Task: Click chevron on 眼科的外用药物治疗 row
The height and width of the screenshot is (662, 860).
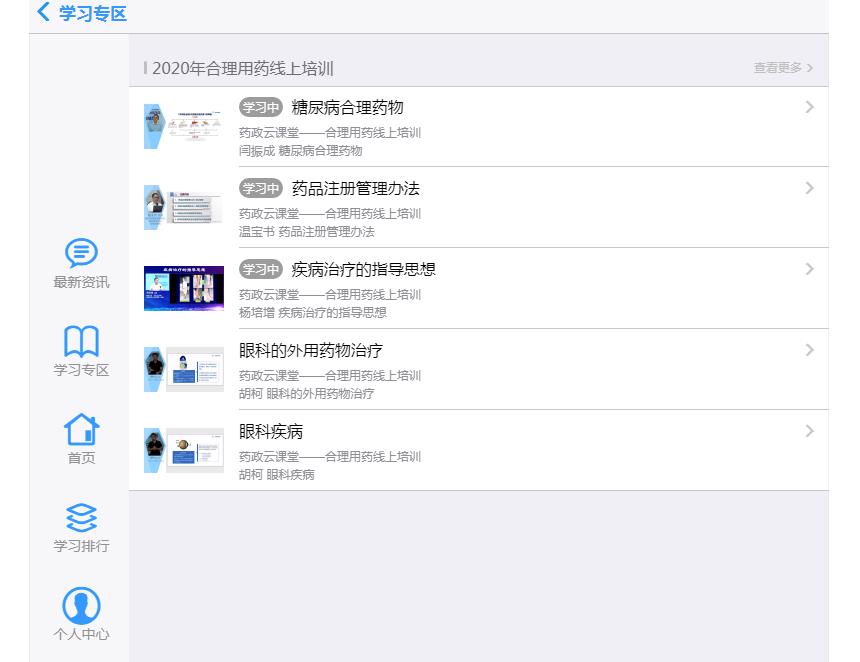Action: pos(809,350)
